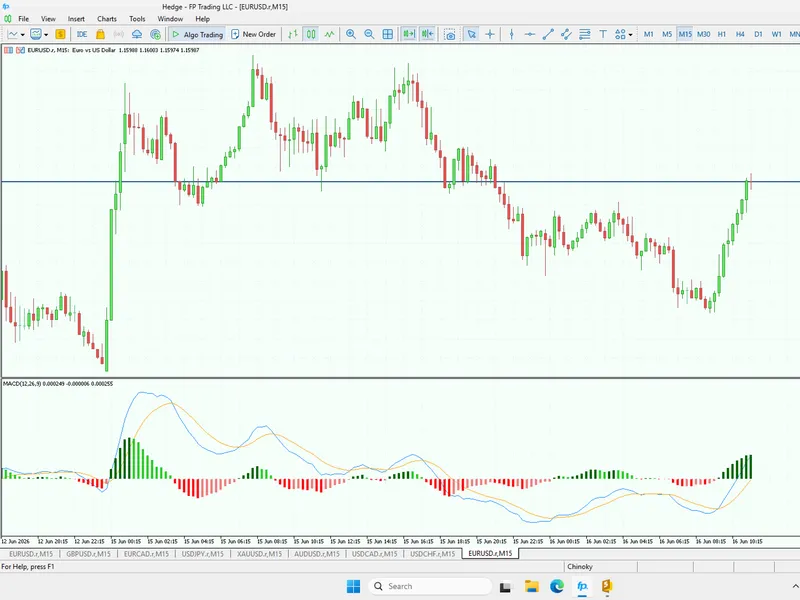This screenshot has height=600, width=800.
Task: Click the fp trading app taskbar icon
Action: point(582,586)
